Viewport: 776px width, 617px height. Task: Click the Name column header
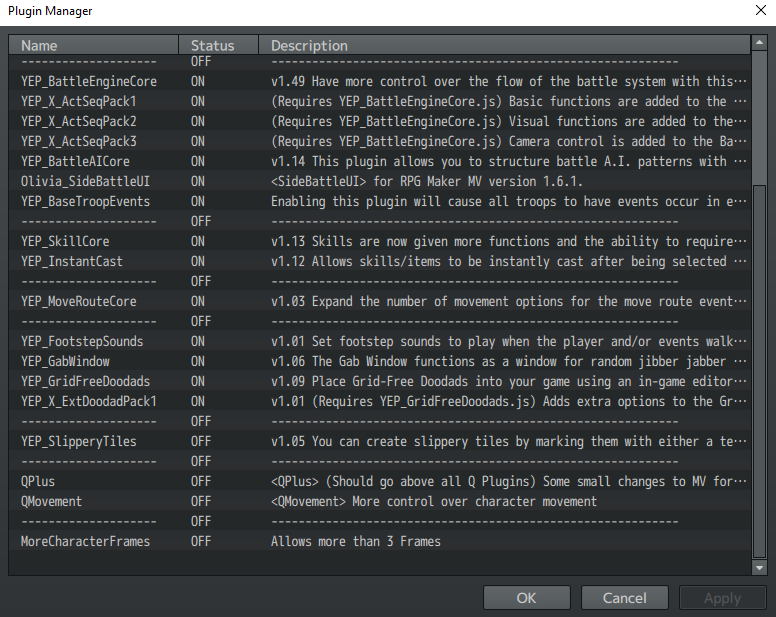94,45
